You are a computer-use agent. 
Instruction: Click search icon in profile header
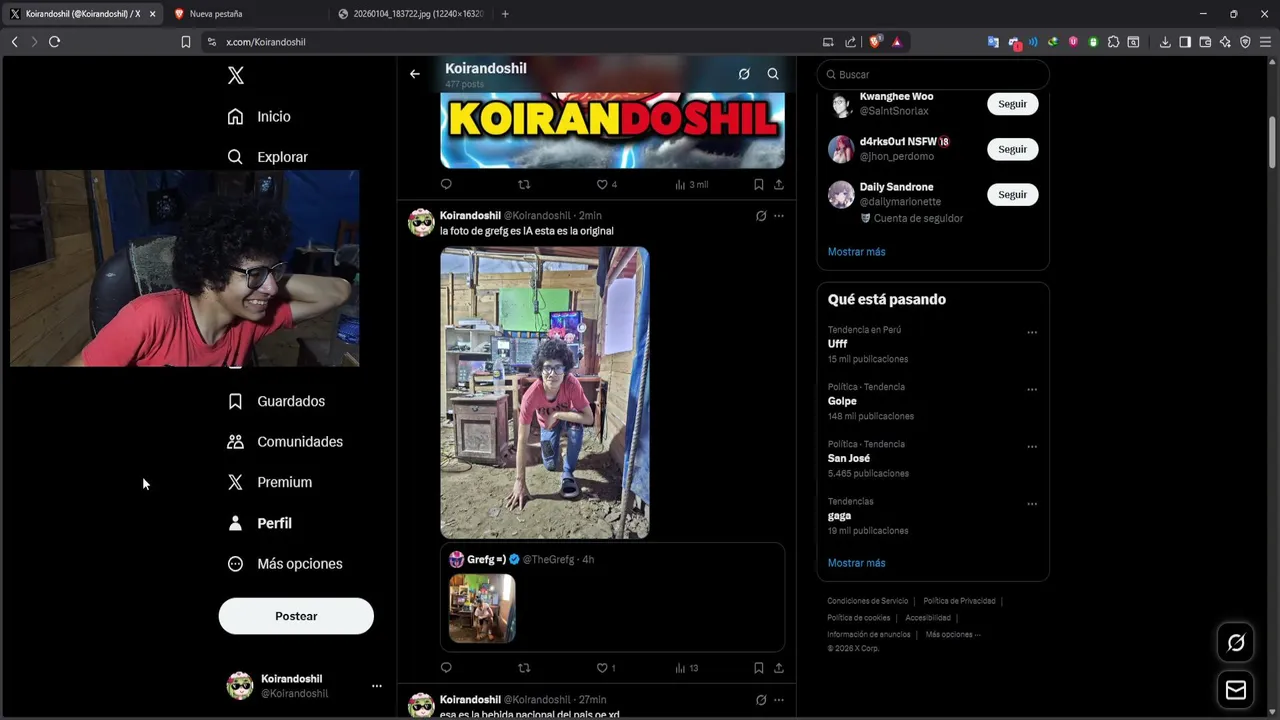click(773, 74)
